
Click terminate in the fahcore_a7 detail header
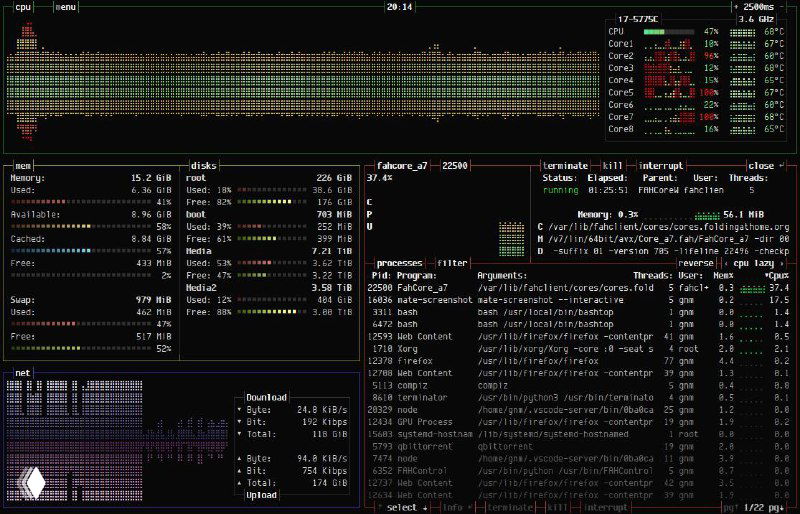(565, 165)
